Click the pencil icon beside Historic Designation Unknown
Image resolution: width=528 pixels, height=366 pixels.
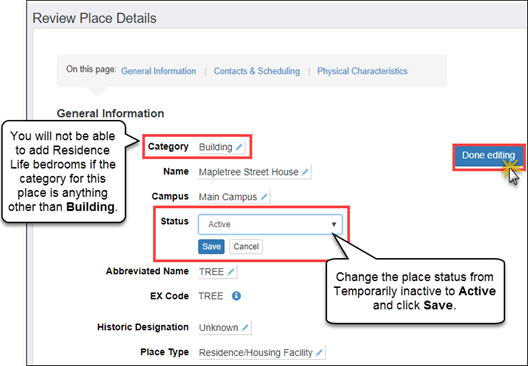[x=245, y=328]
